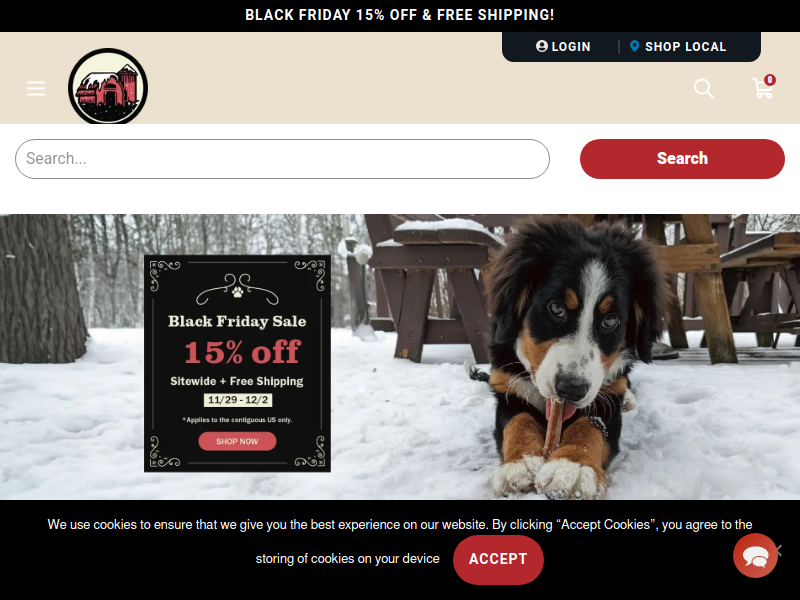This screenshot has width=800, height=600.
Task: Click the Black Friday Sale promo card heading
Action: pyautogui.click(x=237, y=321)
